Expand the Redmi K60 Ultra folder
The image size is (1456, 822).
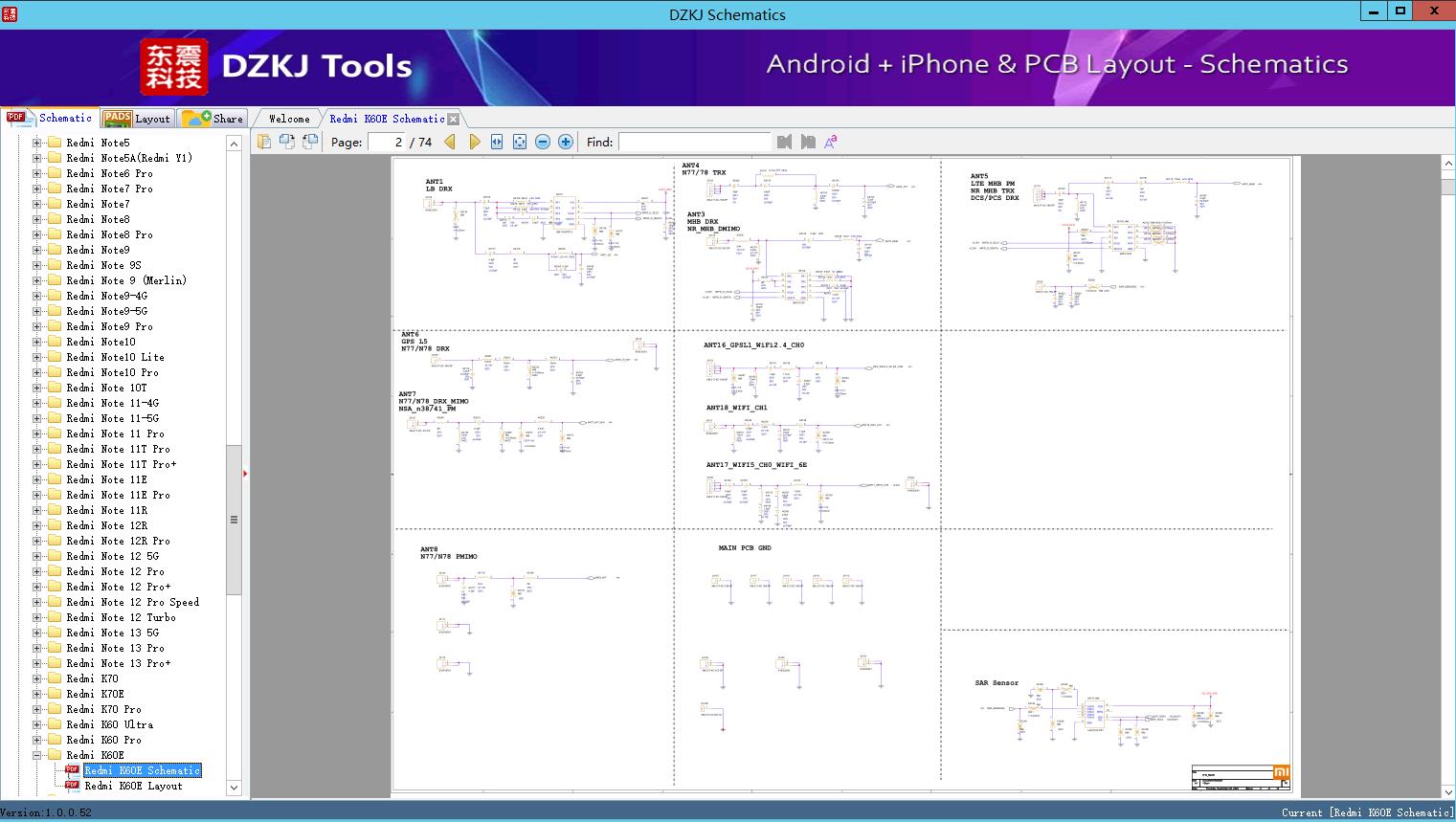(36, 724)
